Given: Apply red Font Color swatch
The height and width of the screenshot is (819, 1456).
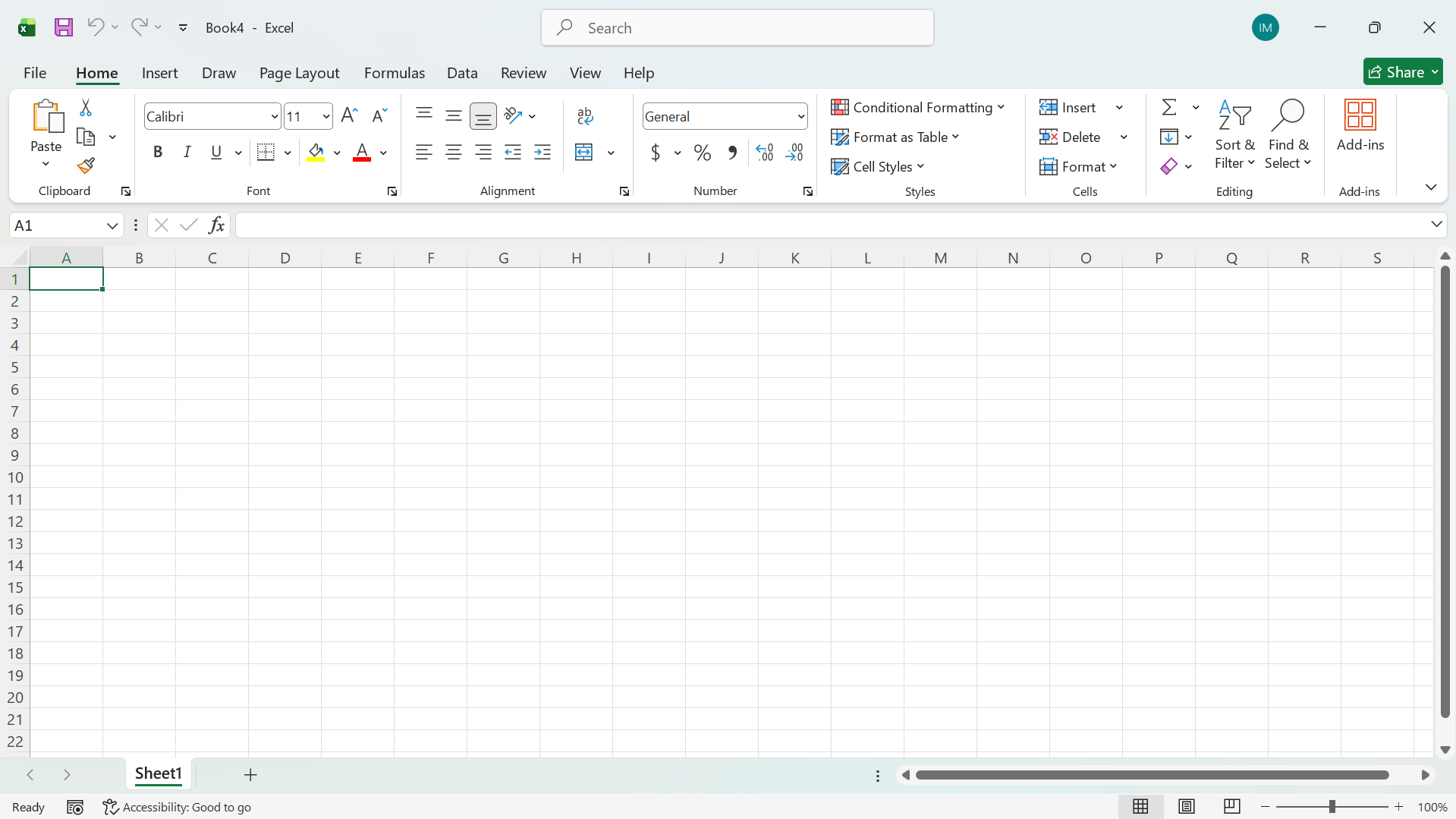Looking at the screenshot, I should click(x=362, y=153).
